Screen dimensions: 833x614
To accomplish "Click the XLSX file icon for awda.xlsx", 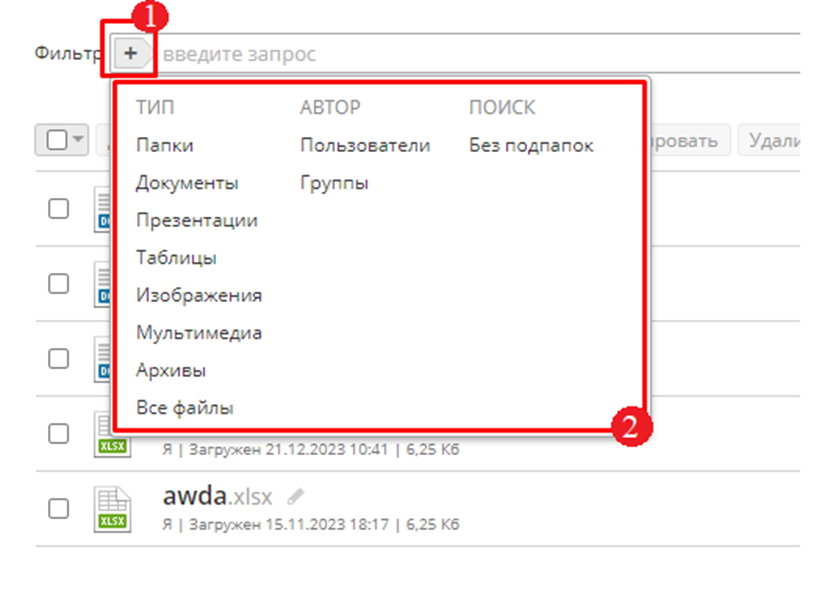I will [x=110, y=508].
